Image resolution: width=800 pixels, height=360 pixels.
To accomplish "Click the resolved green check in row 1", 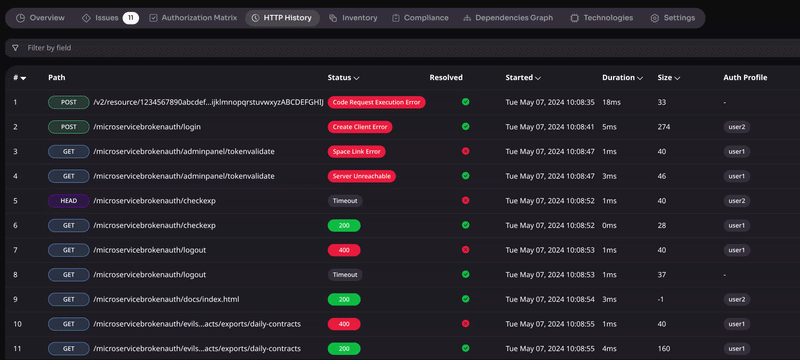I will click(x=465, y=102).
